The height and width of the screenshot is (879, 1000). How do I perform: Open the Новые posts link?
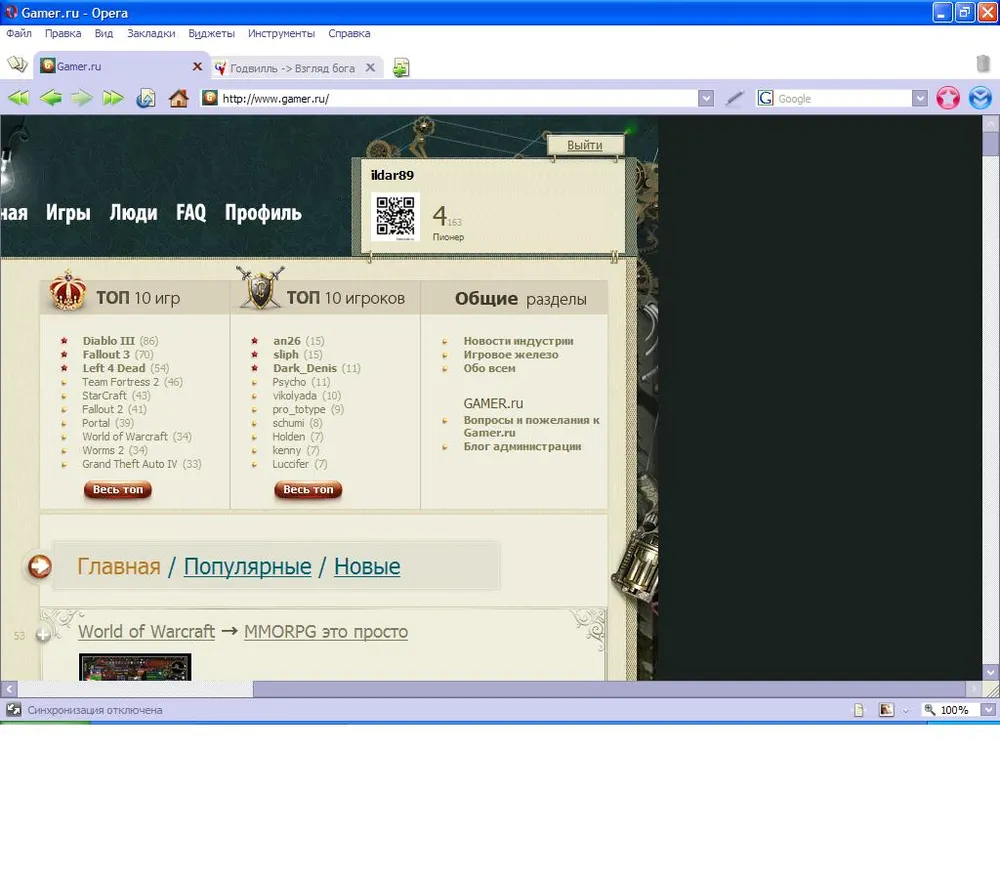coord(367,566)
